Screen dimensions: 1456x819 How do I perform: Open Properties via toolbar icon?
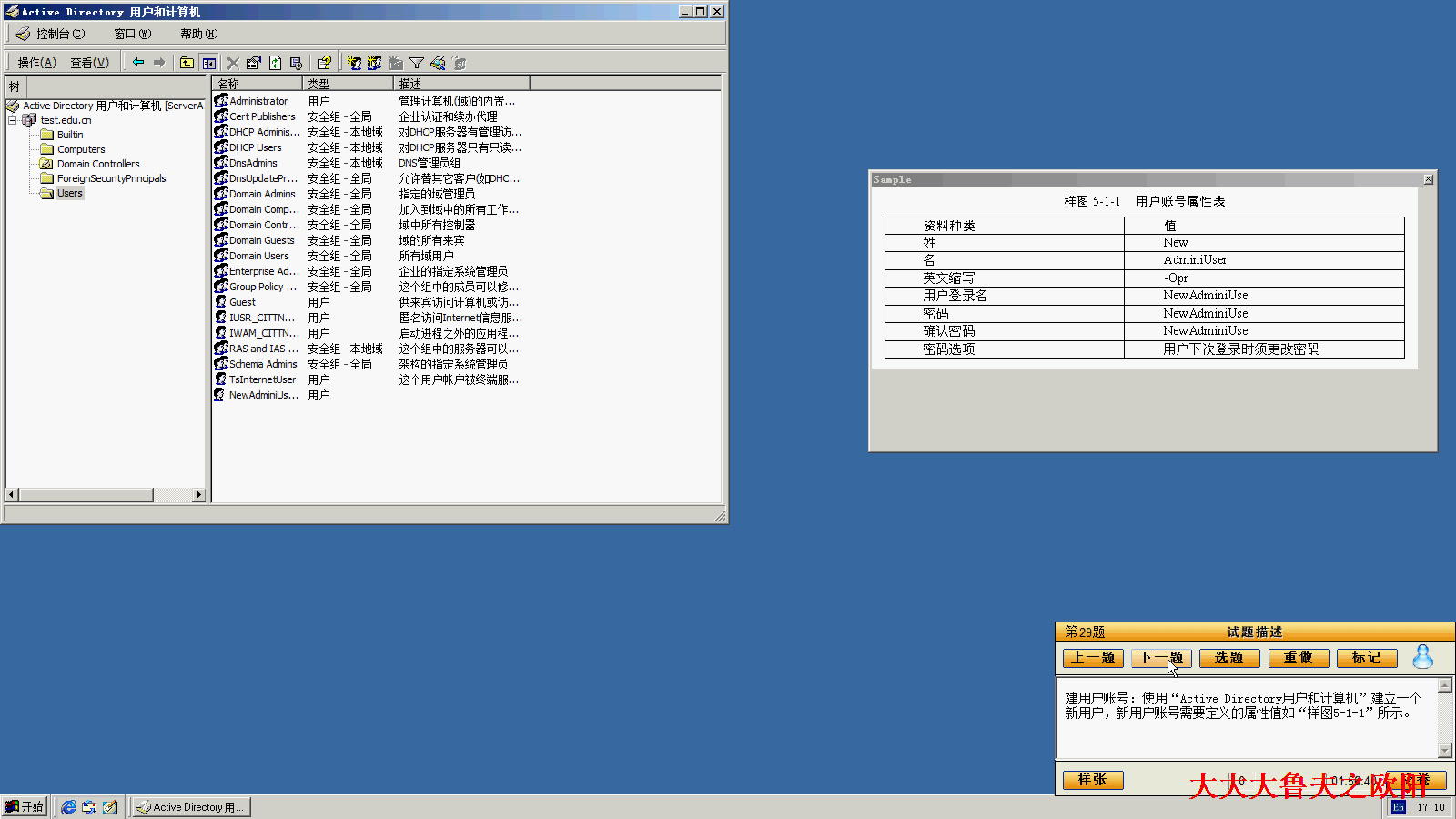(x=253, y=63)
